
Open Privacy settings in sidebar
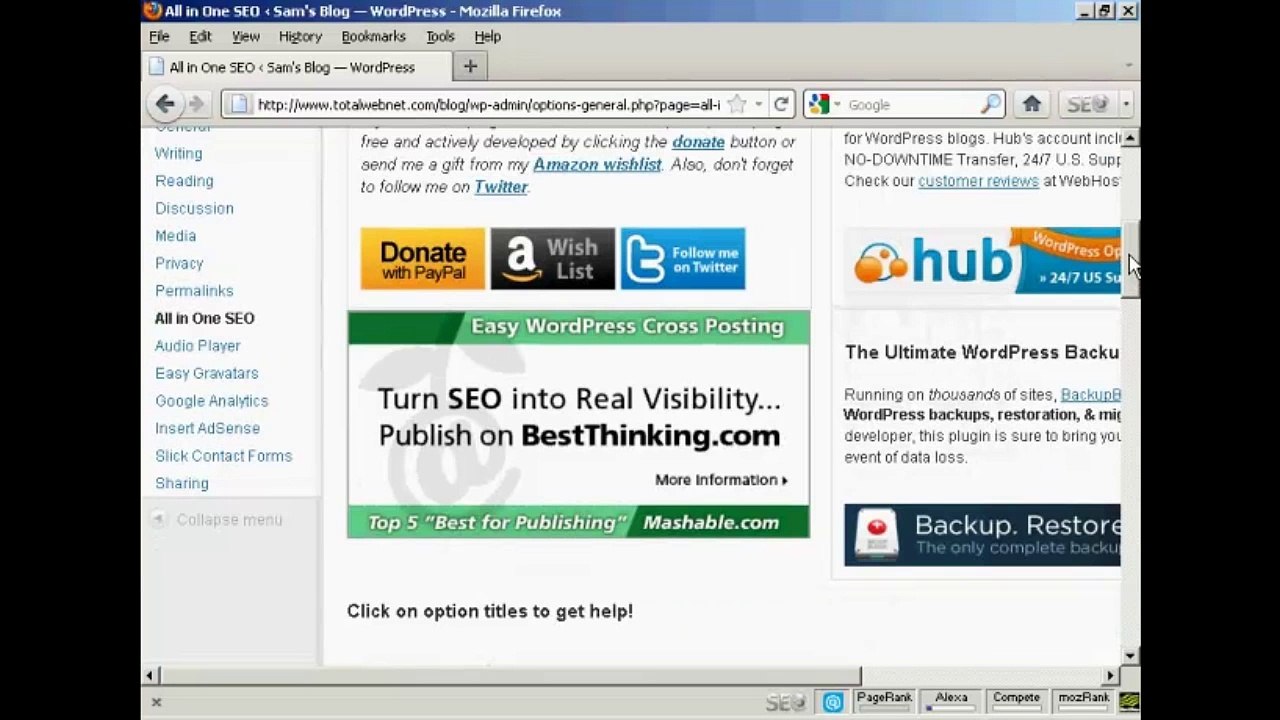[x=179, y=263]
